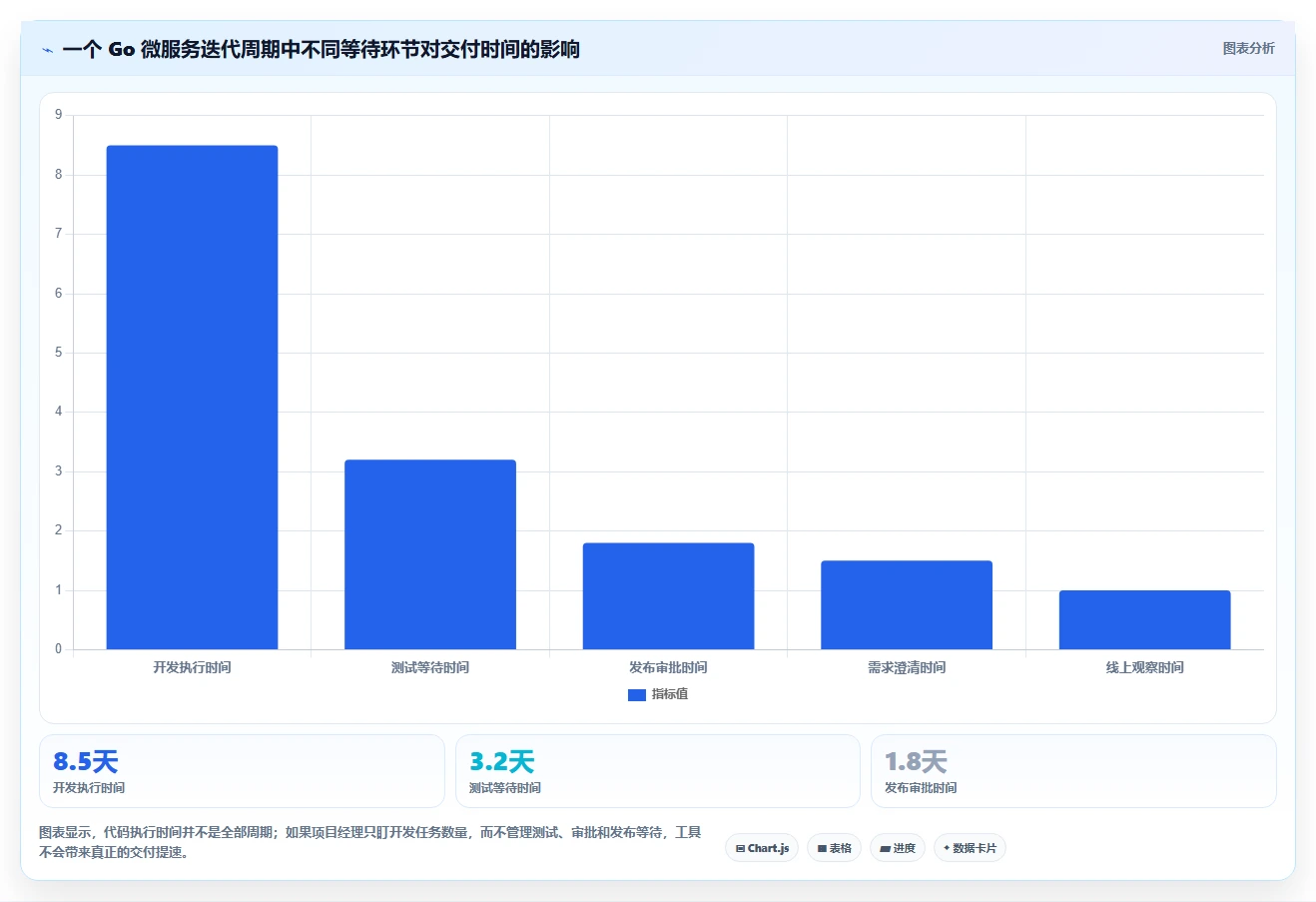This screenshot has height=902, width=1316.
Task: Click the icon in the 进度 chip
Action: point(885,849)
